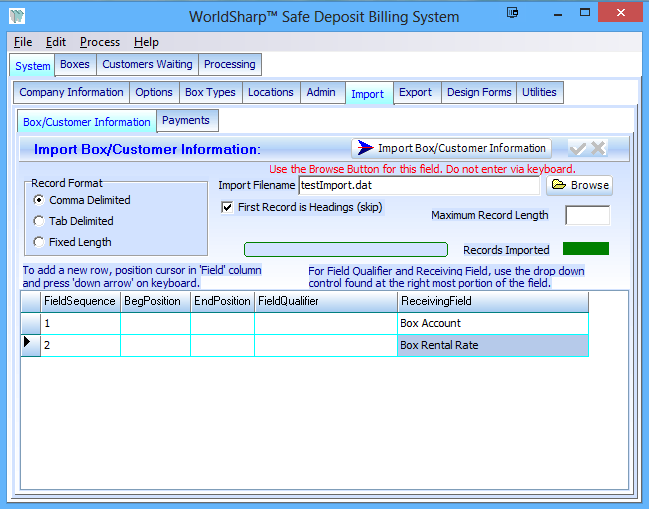Switch to the Payments tab

[x=186, y=120]
